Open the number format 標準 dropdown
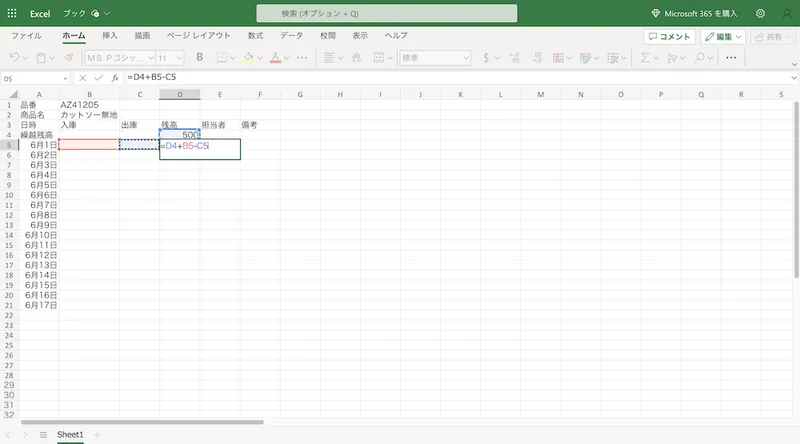800x444 pixels. coord(435,58)
